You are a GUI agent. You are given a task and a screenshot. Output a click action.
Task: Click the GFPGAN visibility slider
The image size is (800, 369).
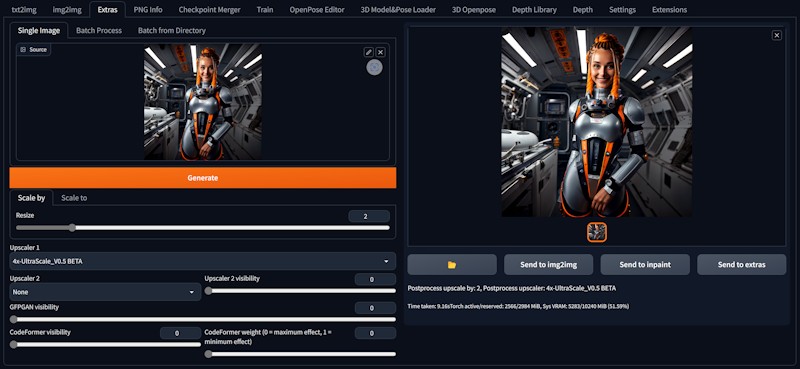tap(203, 319)
